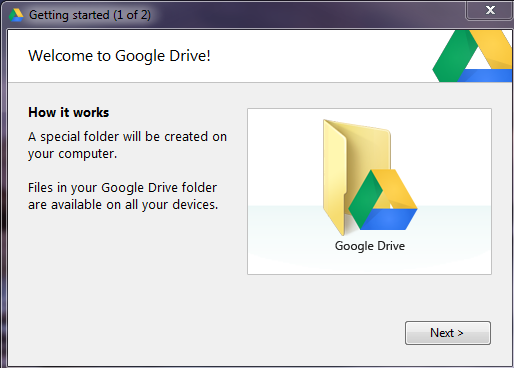Click the "Google Drive" label under folder
Image resolution: width=514 pixels, height=368 pixels.
tap(370, 246)
